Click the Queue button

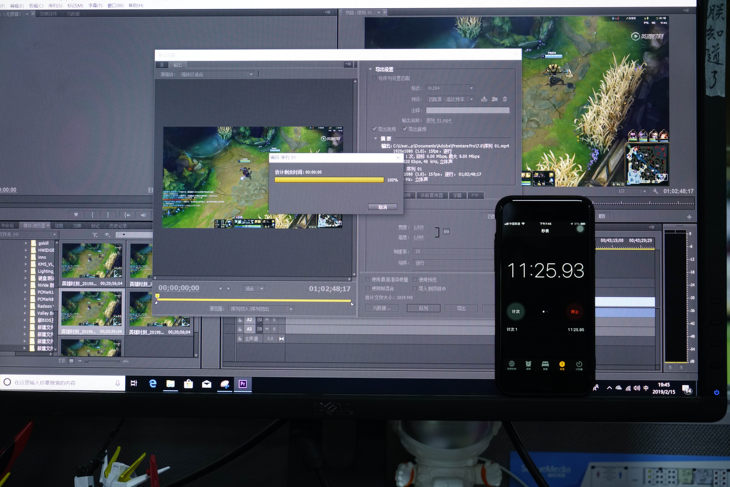click(423, 308)
